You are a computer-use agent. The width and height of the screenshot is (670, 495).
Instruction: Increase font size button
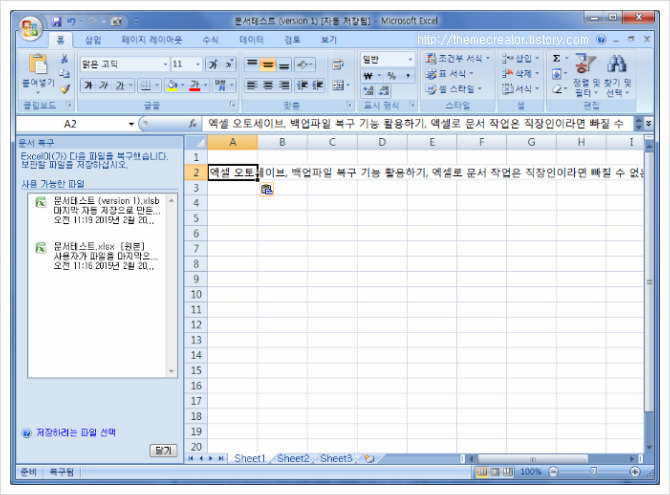213,64
